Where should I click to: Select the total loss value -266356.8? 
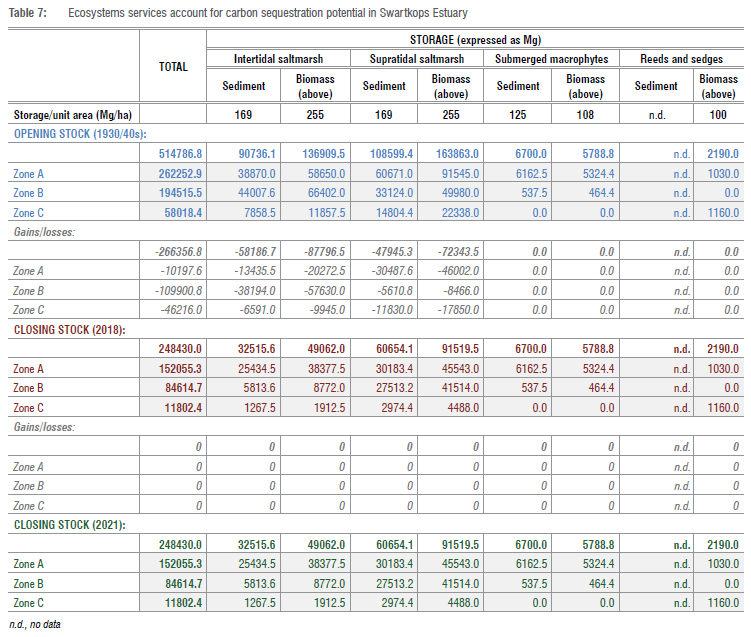click(x=178, y=251)
